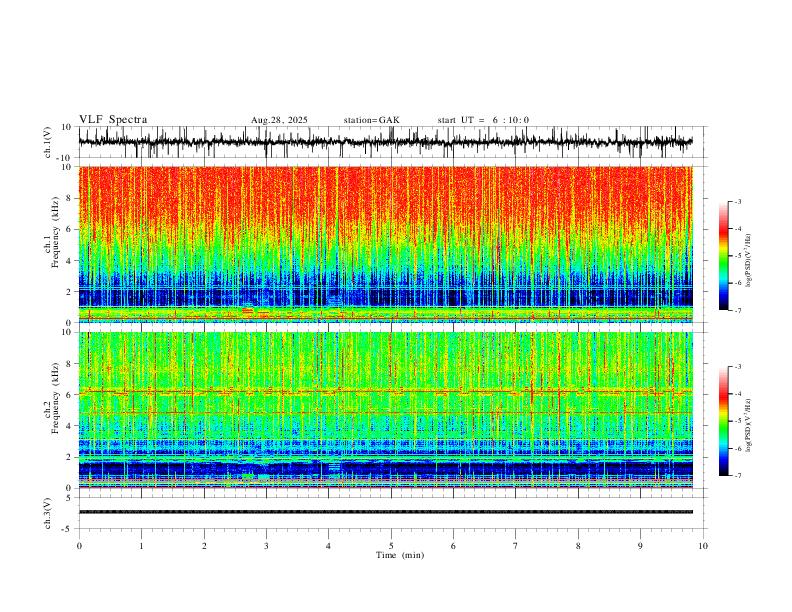
Task: Click time axis tick label "0"
Action: (79, 546)
